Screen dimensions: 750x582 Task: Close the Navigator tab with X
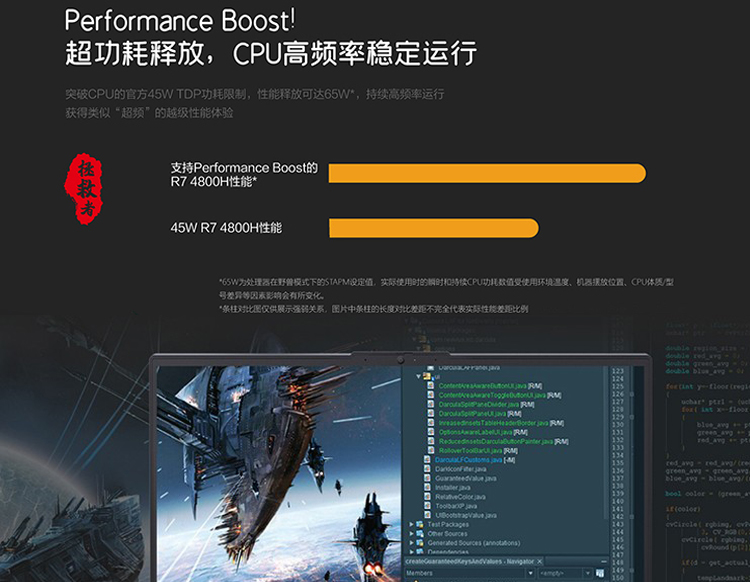(540, 561)
